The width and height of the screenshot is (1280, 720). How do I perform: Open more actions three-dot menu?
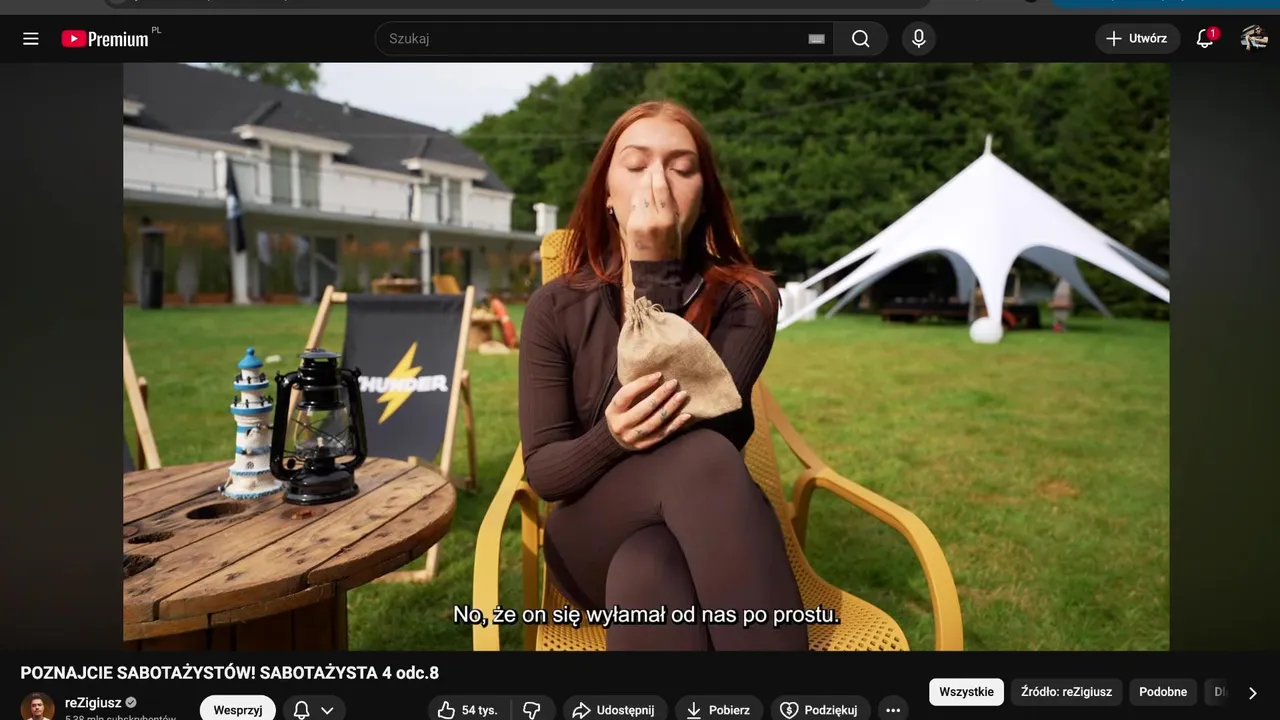click(893, 709)
